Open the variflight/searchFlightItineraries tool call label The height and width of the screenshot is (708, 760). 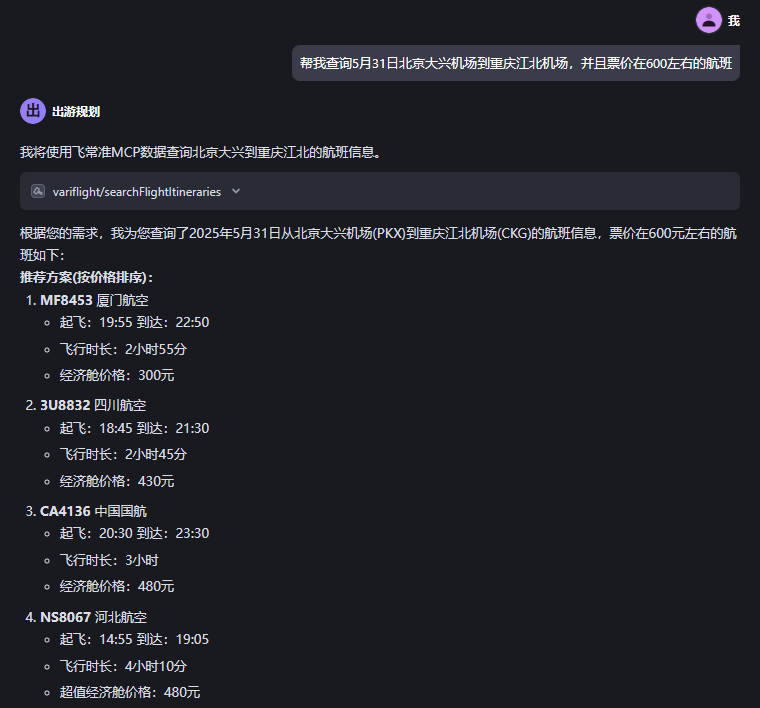(x=137, y=192)
